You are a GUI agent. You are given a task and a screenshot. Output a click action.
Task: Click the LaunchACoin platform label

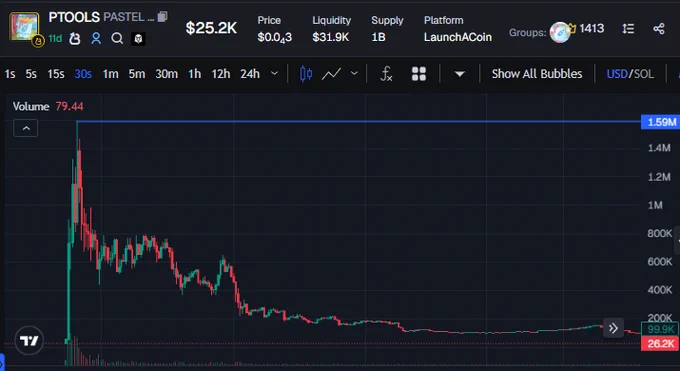pyautogui.click(x=458, y=37)
